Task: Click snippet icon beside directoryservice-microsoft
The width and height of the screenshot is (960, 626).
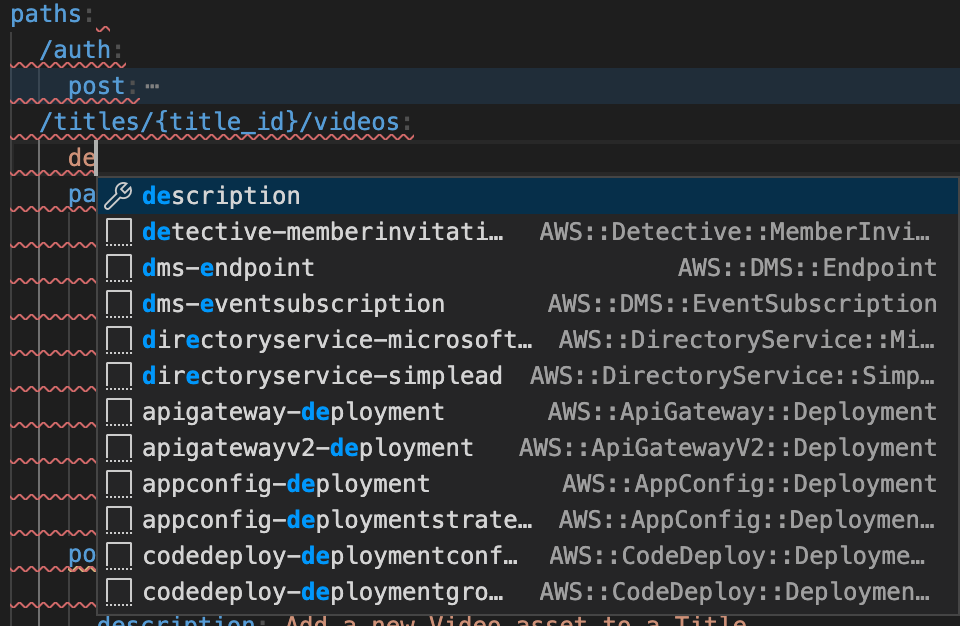Action: (x=119, y=340)
